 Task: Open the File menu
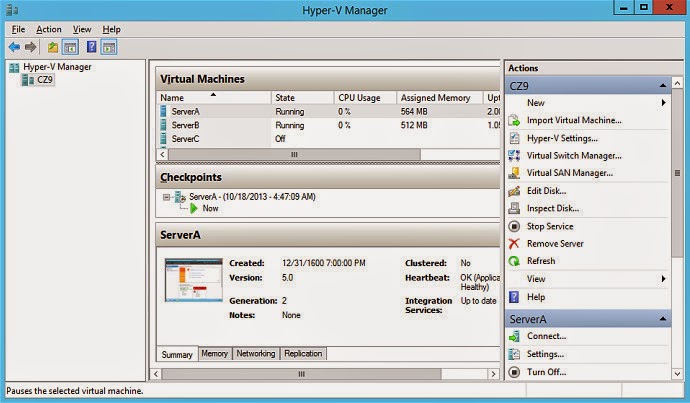[18, 29]
